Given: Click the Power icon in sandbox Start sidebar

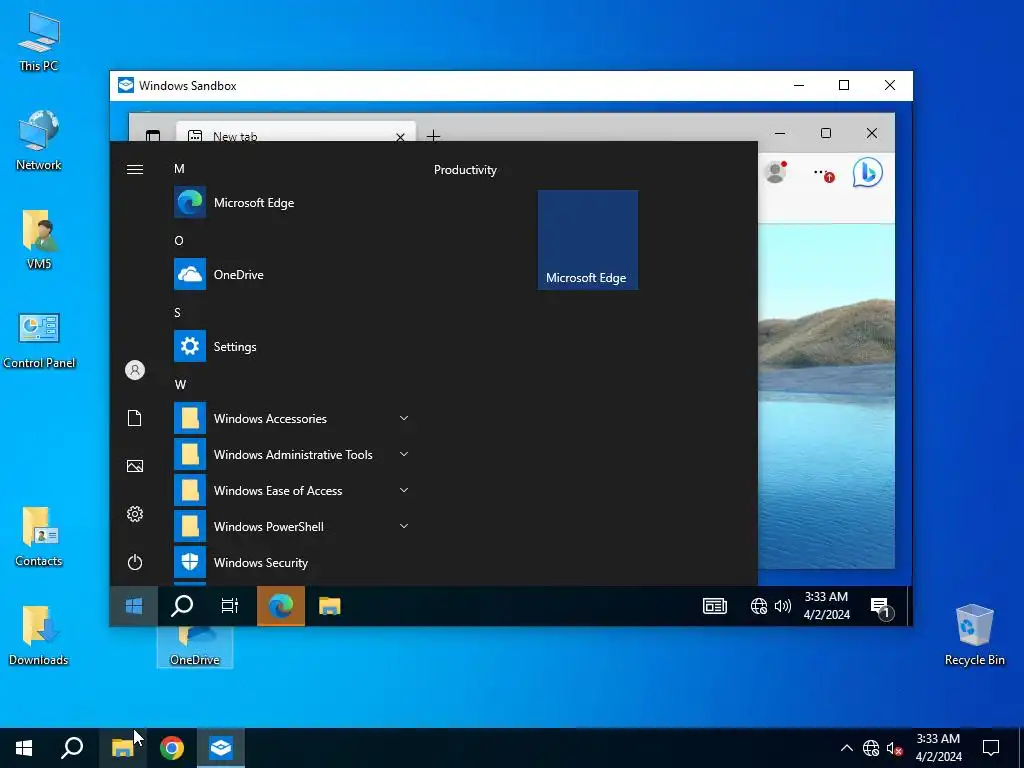Looking at the screenshot, I should coord(135,562).
